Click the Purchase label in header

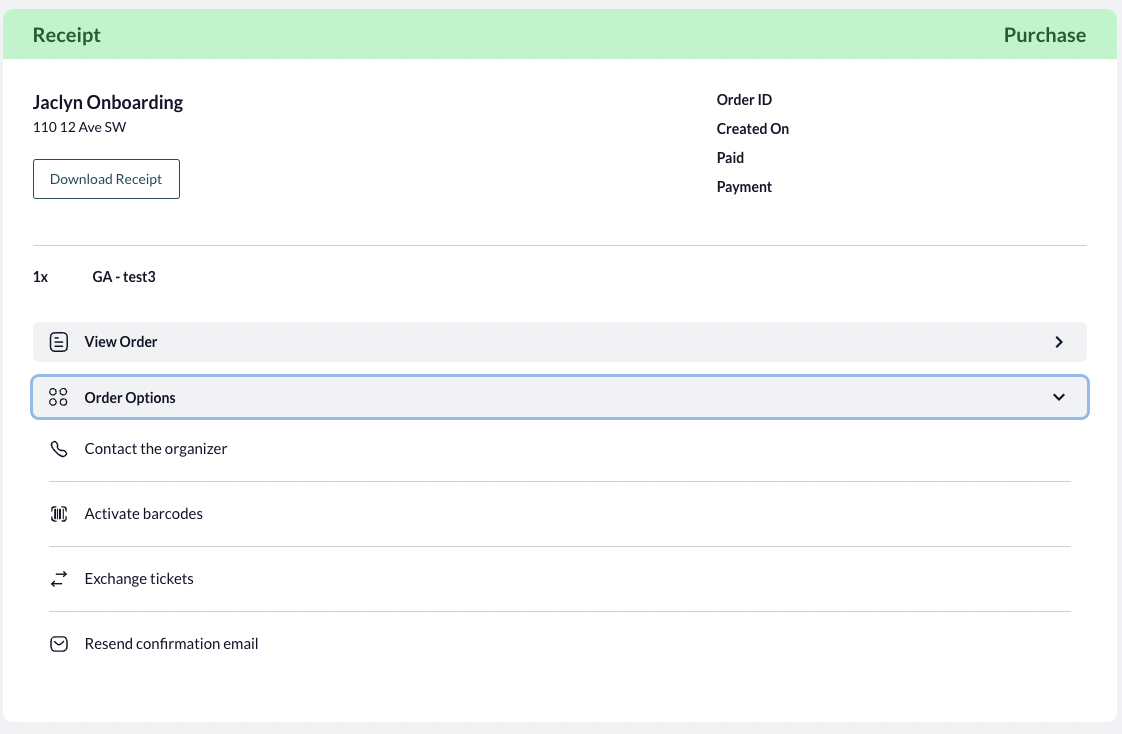1045,35
